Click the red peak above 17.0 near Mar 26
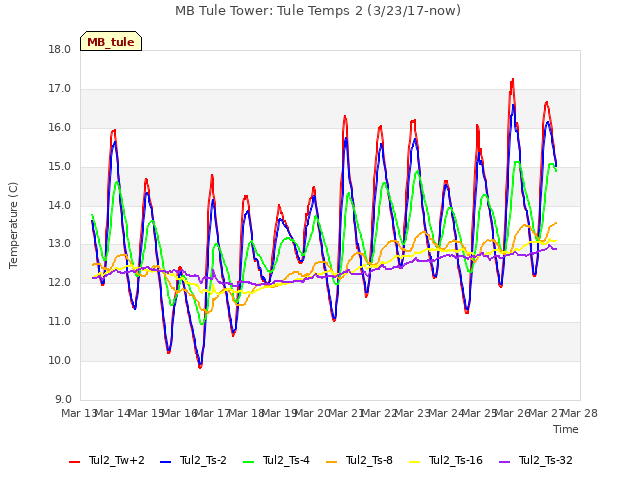 [513, 80]
